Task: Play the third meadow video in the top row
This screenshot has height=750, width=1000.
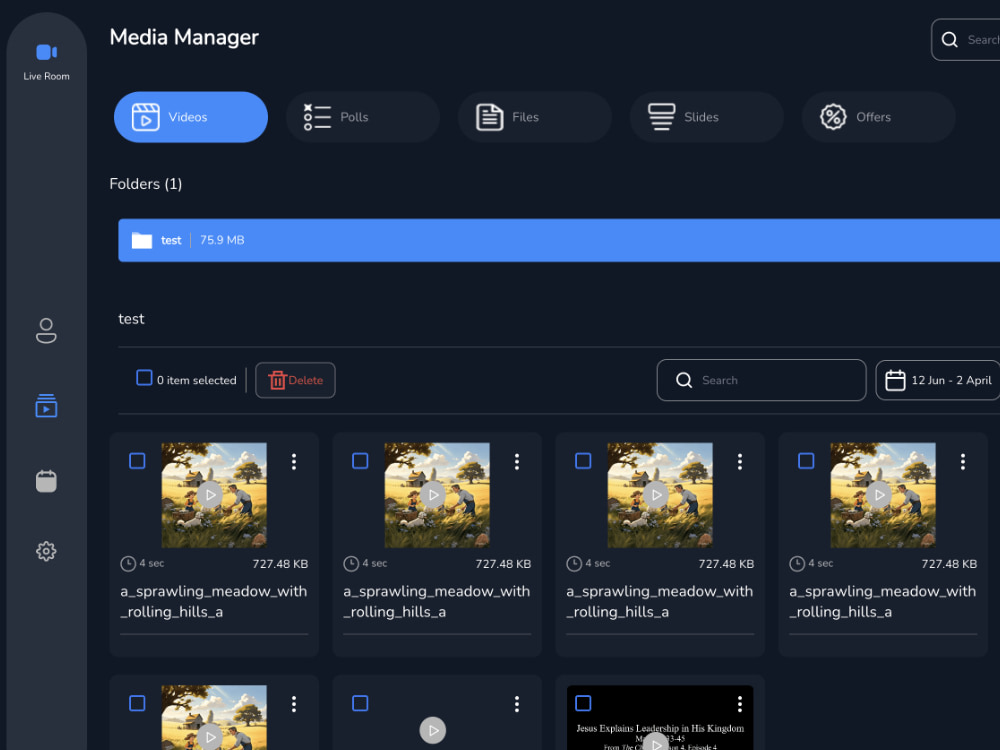Action: 656,495
